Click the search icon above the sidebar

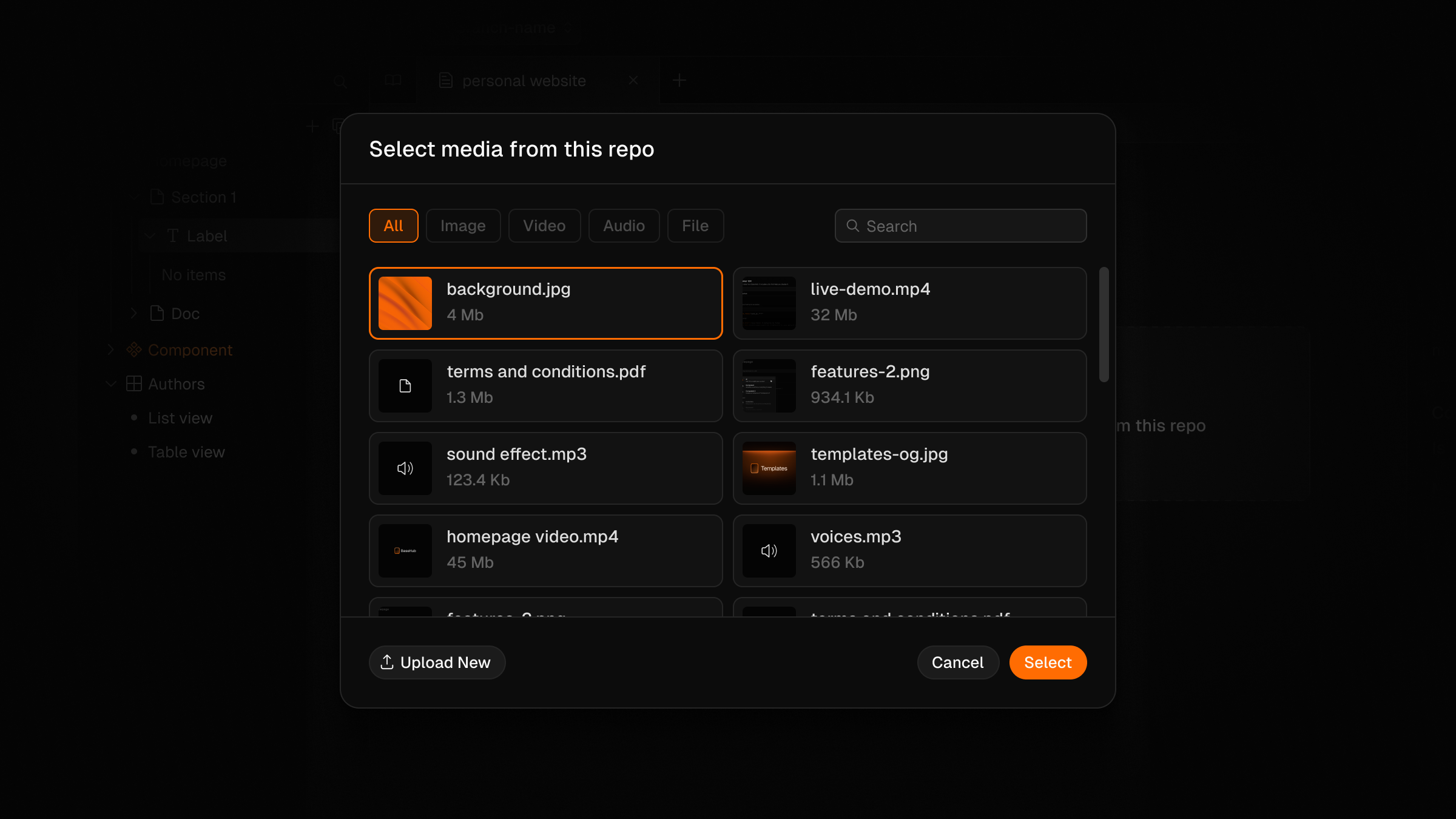(x=340, y=81)
